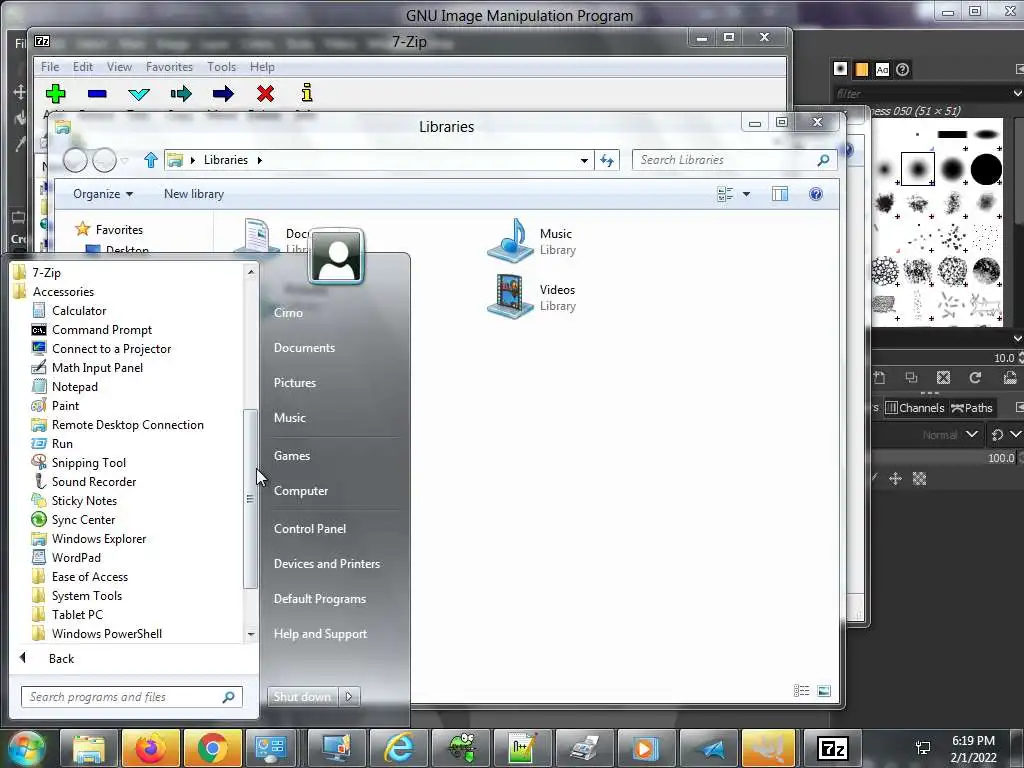Click 7-Zip icon on the taskbar

click(833, 748)
